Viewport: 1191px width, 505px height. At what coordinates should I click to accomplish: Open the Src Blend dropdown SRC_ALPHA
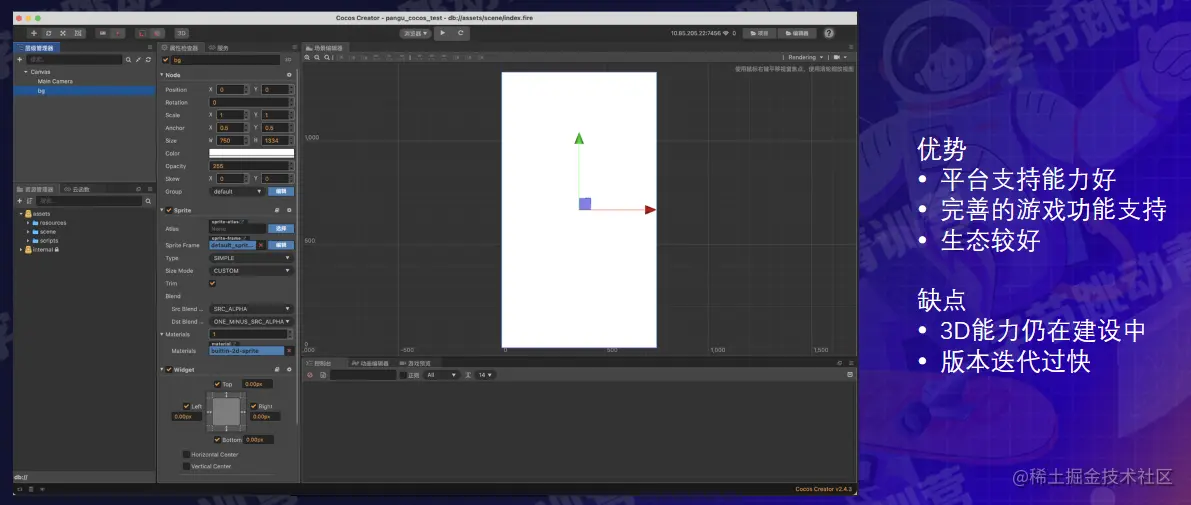251,309
